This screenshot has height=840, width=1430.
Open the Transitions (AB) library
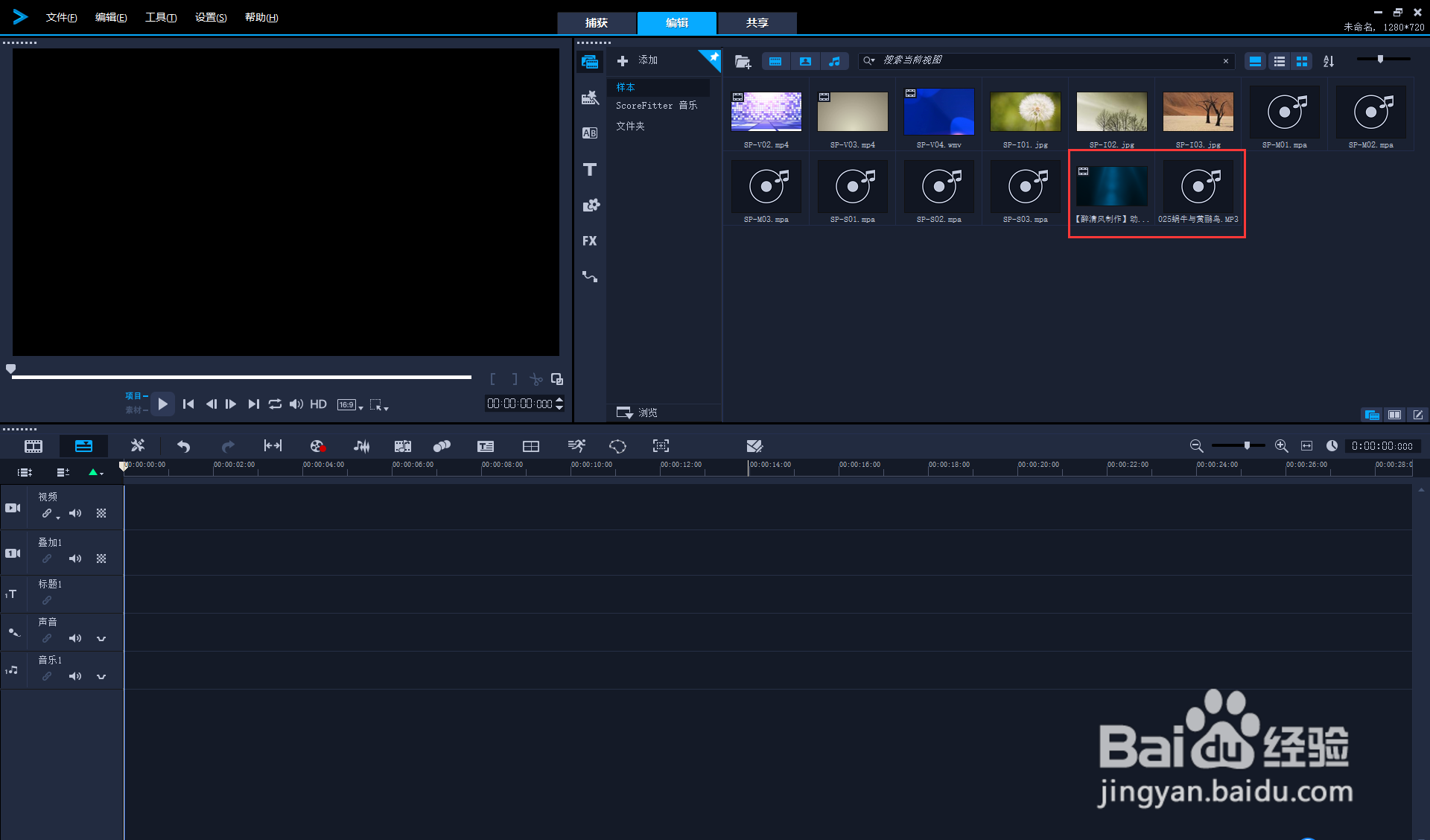click(x=589, y=133)
